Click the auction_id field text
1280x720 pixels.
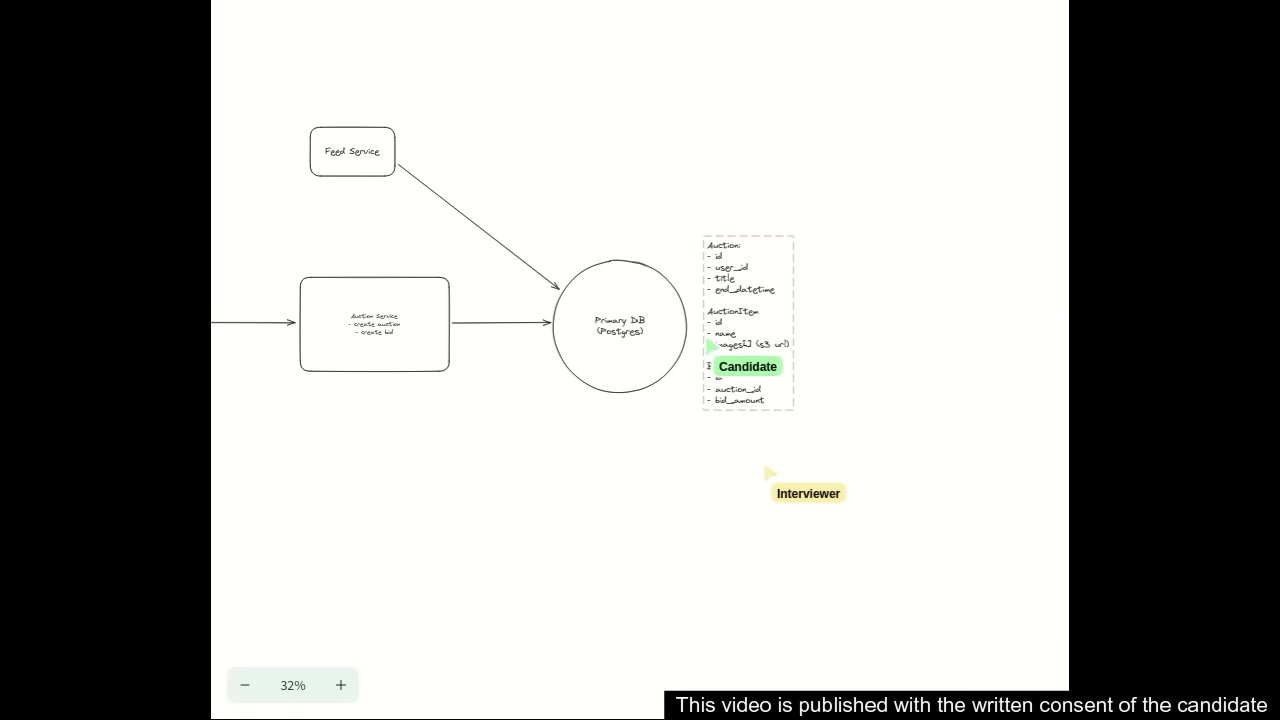(x=737, y=389)
